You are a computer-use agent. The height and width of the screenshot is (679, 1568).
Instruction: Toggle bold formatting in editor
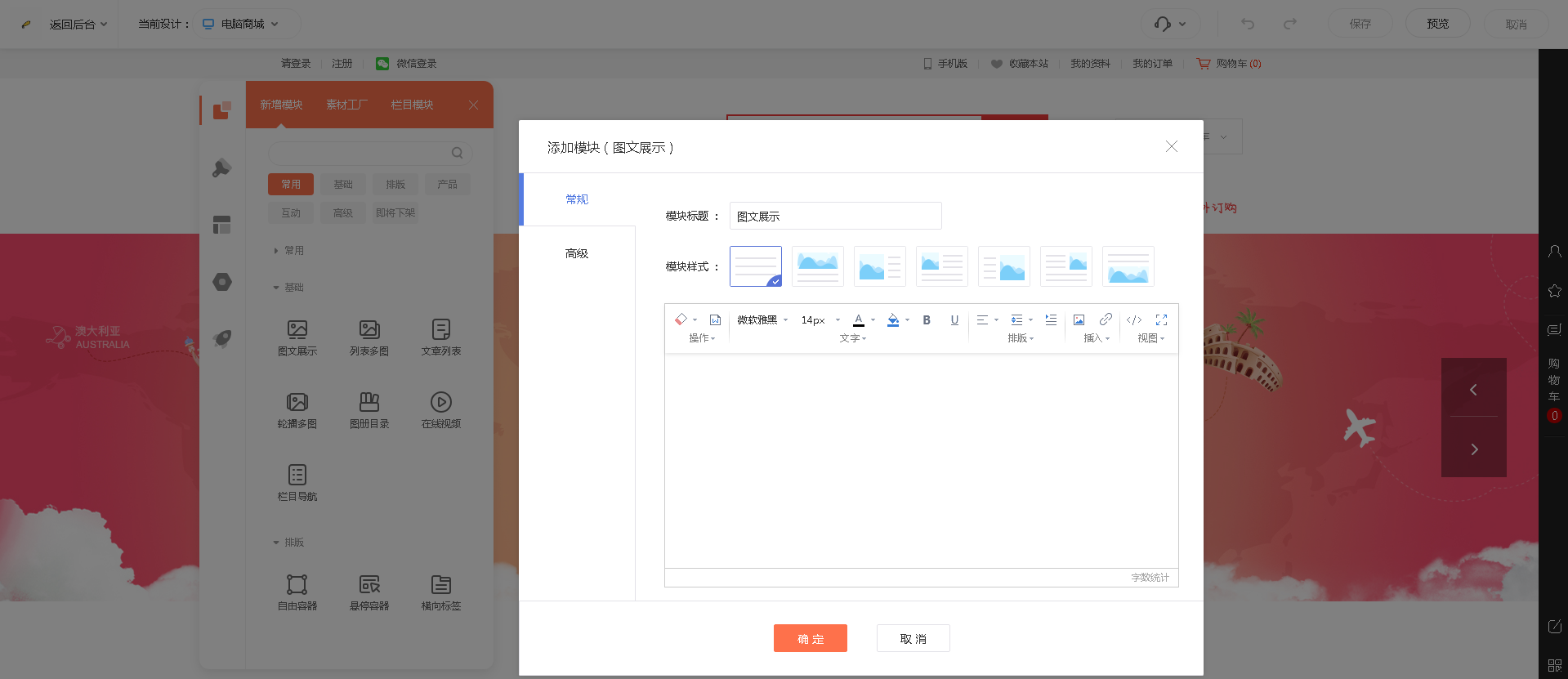click(927, 319)
